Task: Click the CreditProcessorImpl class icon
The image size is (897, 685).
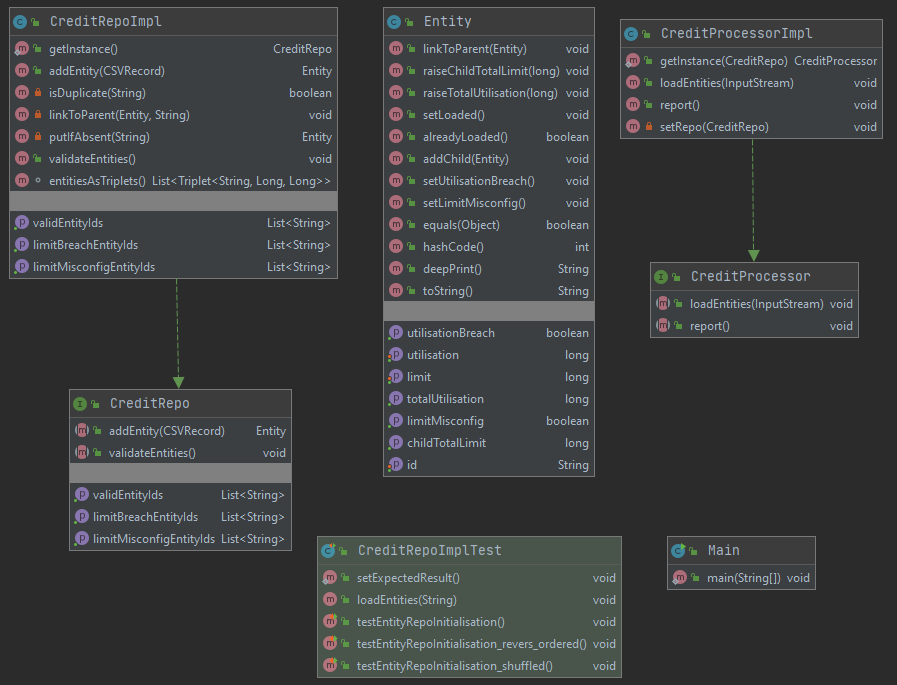Action: click(631, 34)
